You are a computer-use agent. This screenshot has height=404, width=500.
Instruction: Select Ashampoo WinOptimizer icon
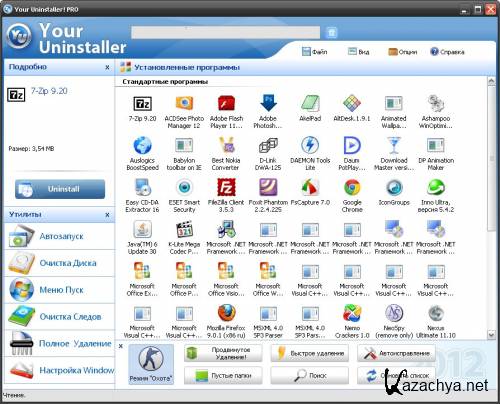(436, 103)
